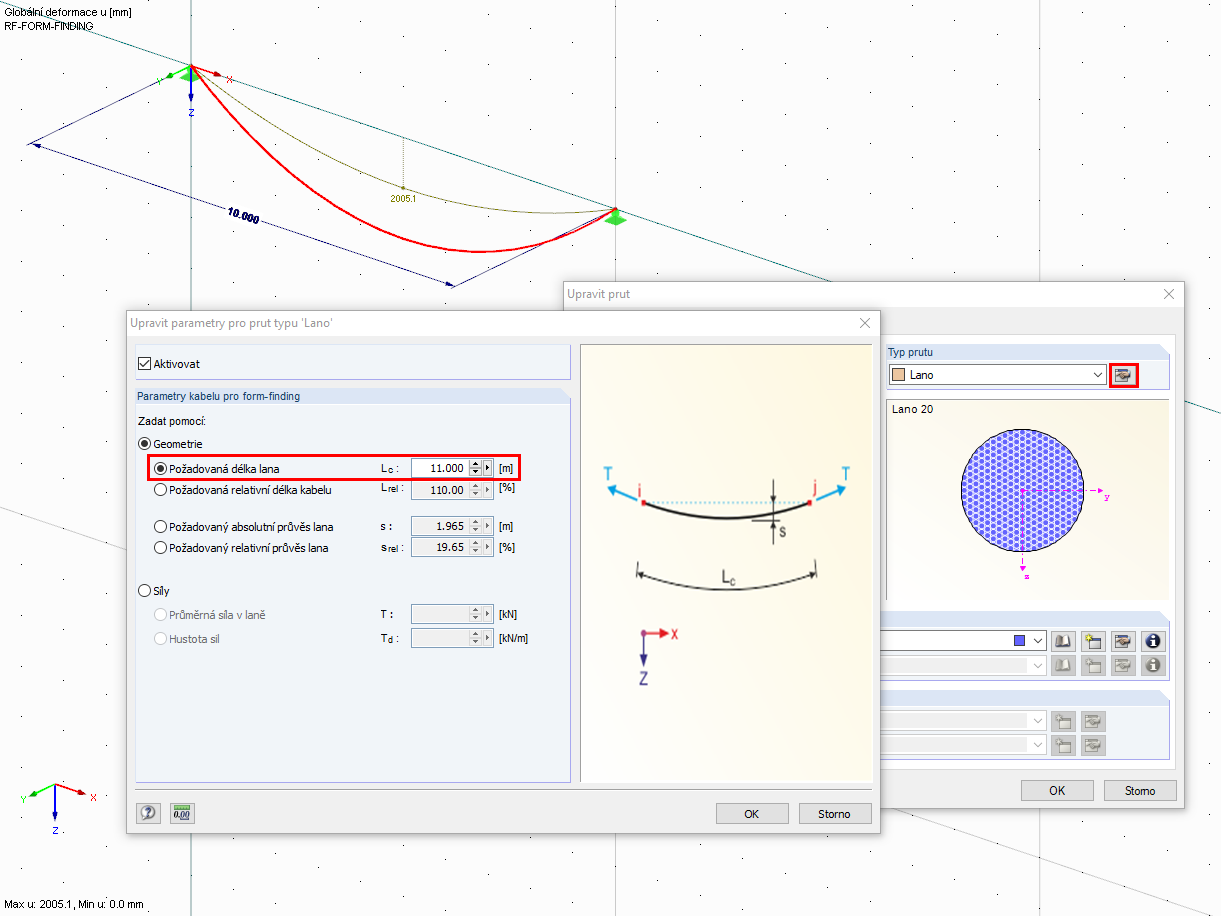Image resolution: width=1221 pixels, height=916 pixels.
Task: Open the cross-section library book icon in the active row
Action: [x=1065, y=640]
